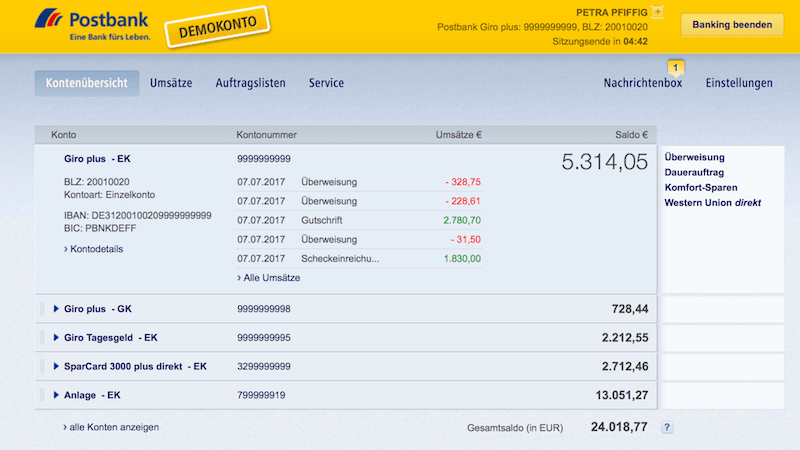800x450 pixels.
Task: Open the Alle Umsätze link
Action: coord(269,278)
